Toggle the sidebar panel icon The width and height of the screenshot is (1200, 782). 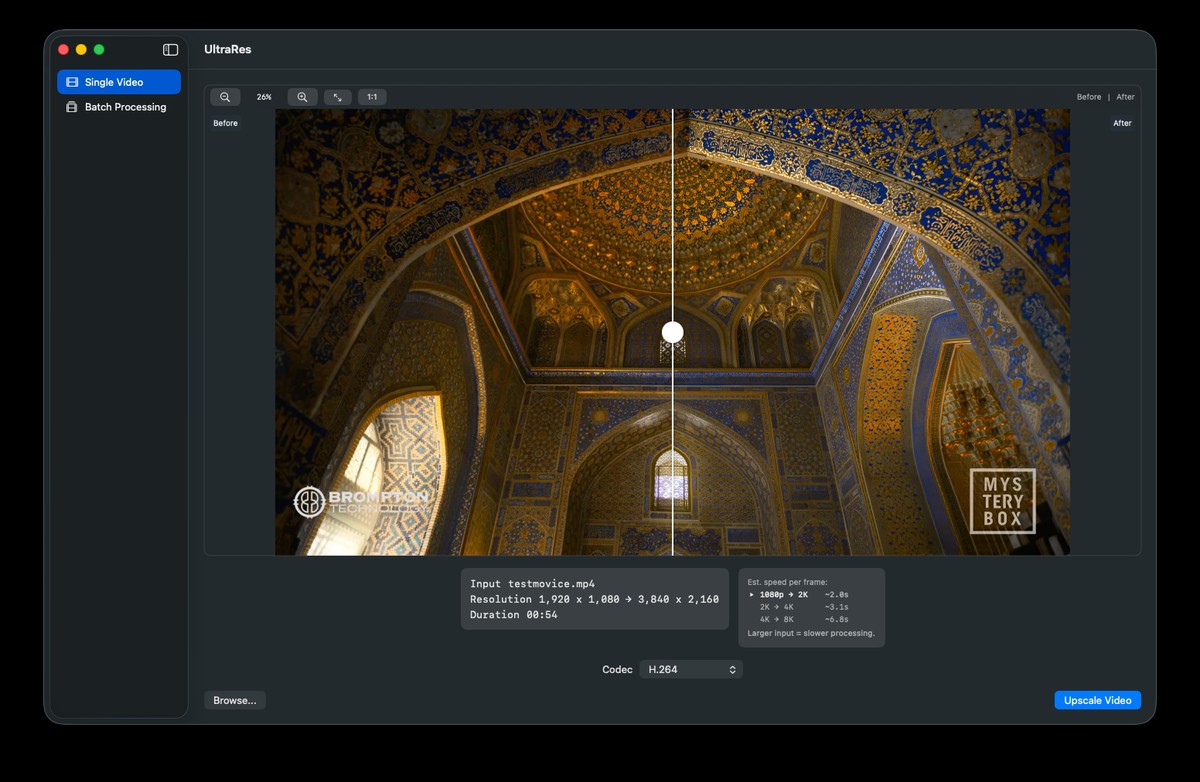tap(170, 49)
